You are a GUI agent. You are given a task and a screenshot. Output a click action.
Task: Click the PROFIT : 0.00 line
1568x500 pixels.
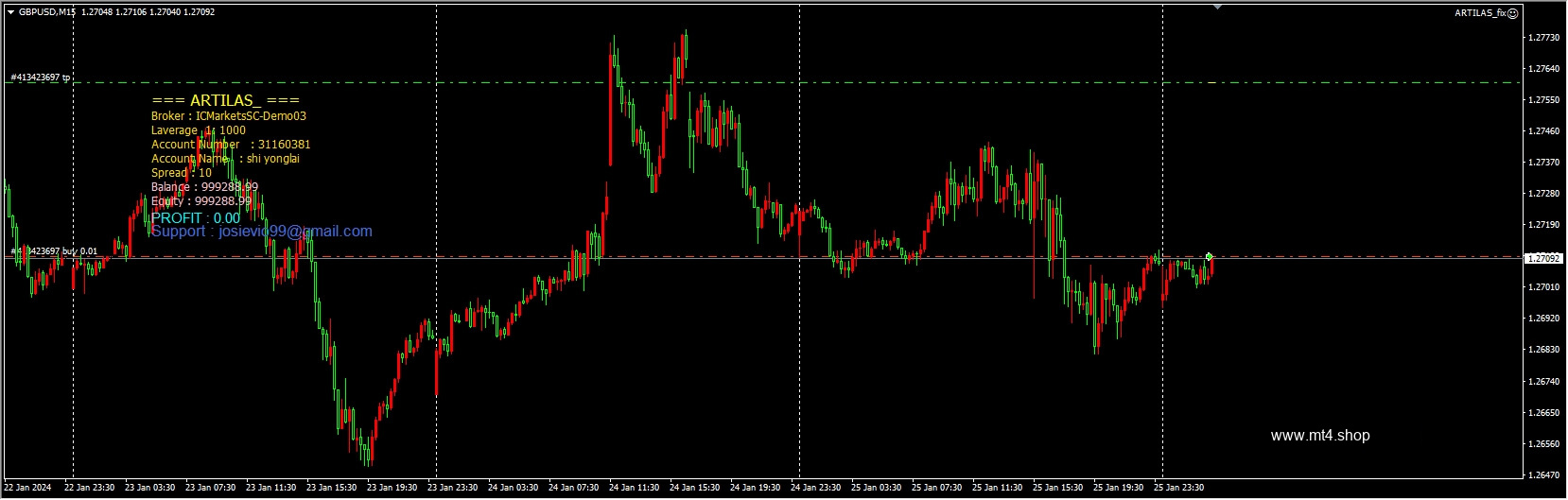(x=196, y=218)
